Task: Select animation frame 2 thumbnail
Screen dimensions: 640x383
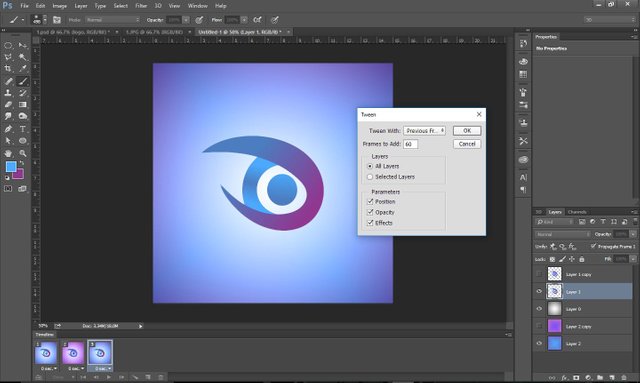Action: [x=73, y=353]
